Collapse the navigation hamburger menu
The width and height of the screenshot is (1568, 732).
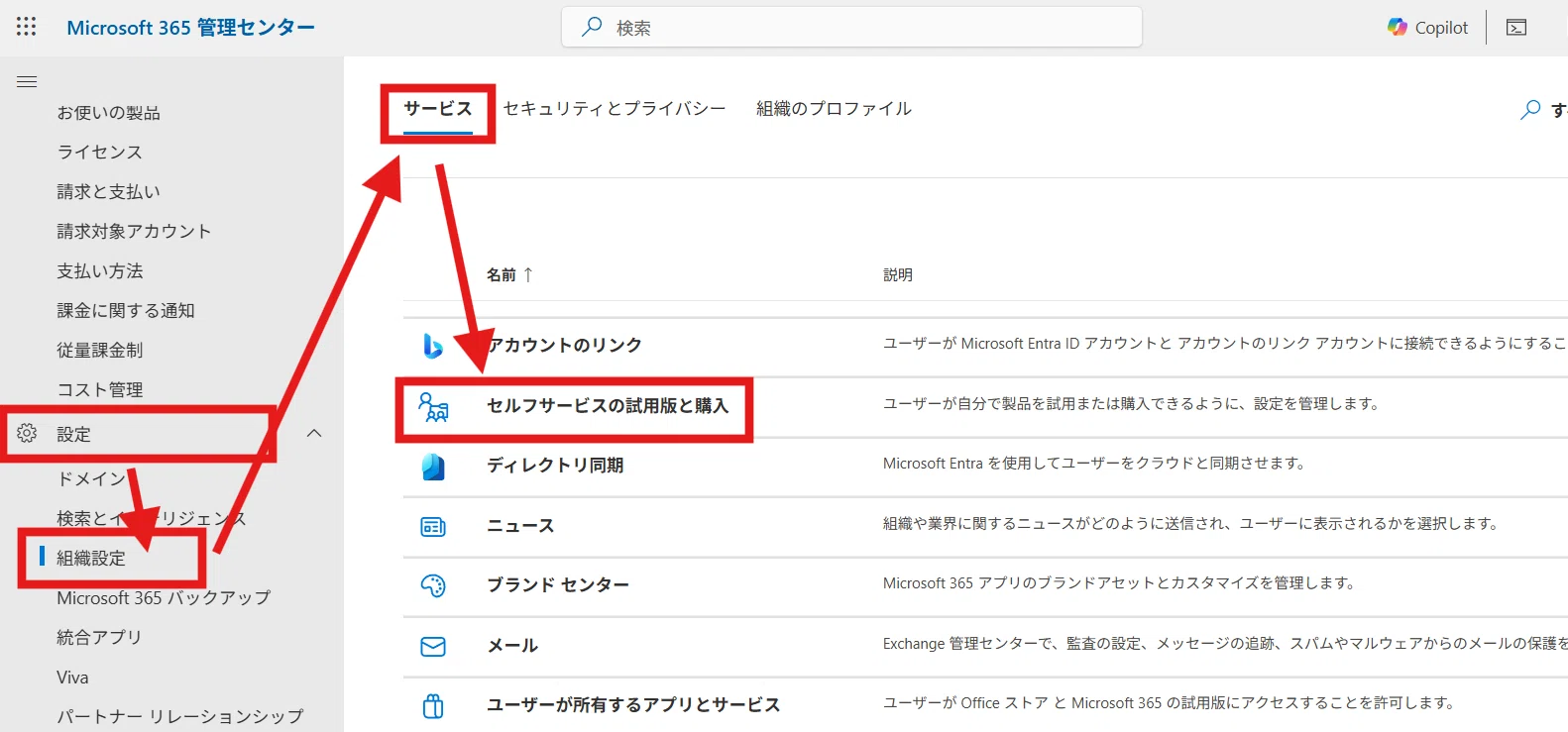click(x=27, y=82)
